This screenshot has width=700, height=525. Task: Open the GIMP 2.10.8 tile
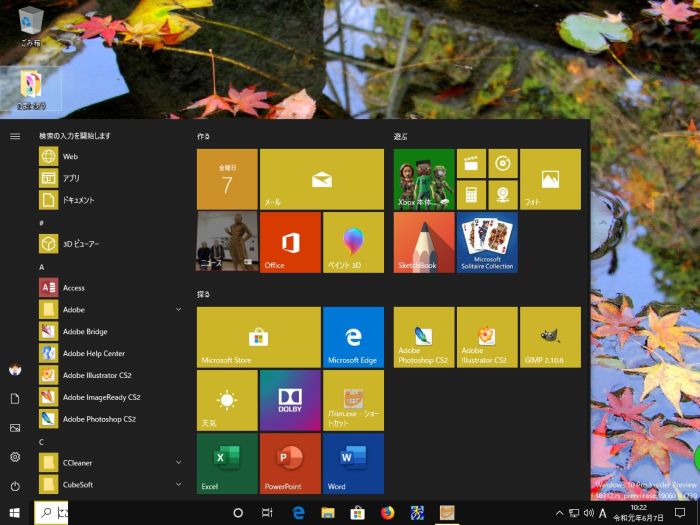click(x=549, y=337)
